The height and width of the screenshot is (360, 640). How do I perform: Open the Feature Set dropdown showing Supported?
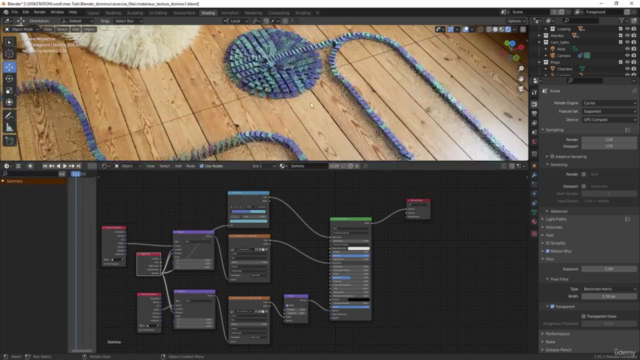[x=609, y=111]
